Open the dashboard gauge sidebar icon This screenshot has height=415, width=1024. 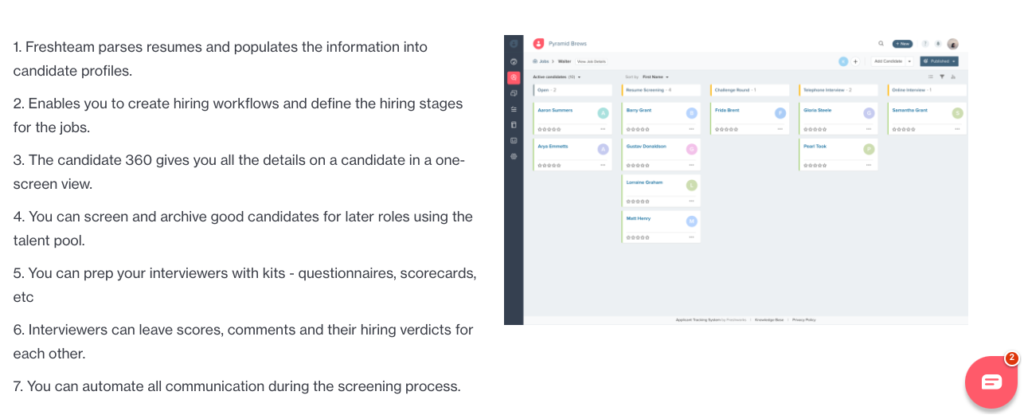coord(514,61)
